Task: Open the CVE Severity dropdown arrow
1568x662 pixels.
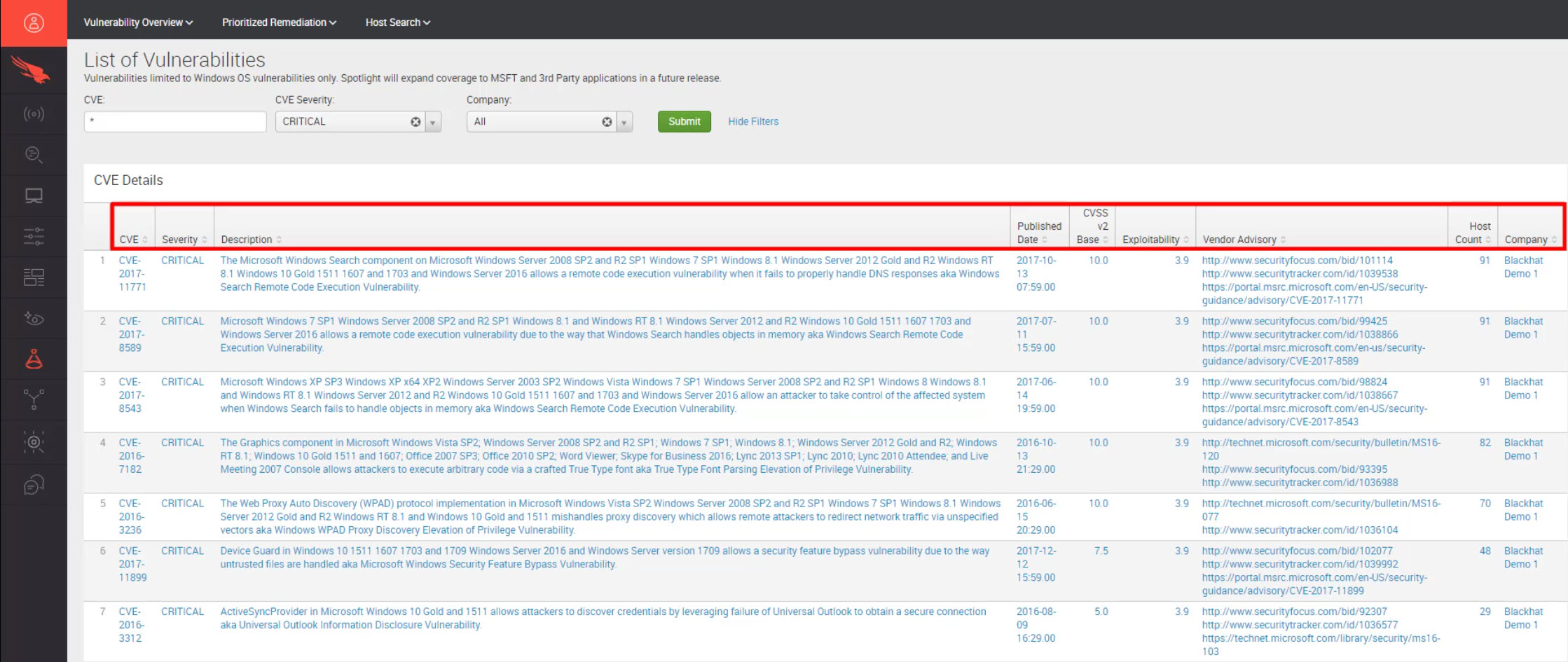Action: pos(433,122)
